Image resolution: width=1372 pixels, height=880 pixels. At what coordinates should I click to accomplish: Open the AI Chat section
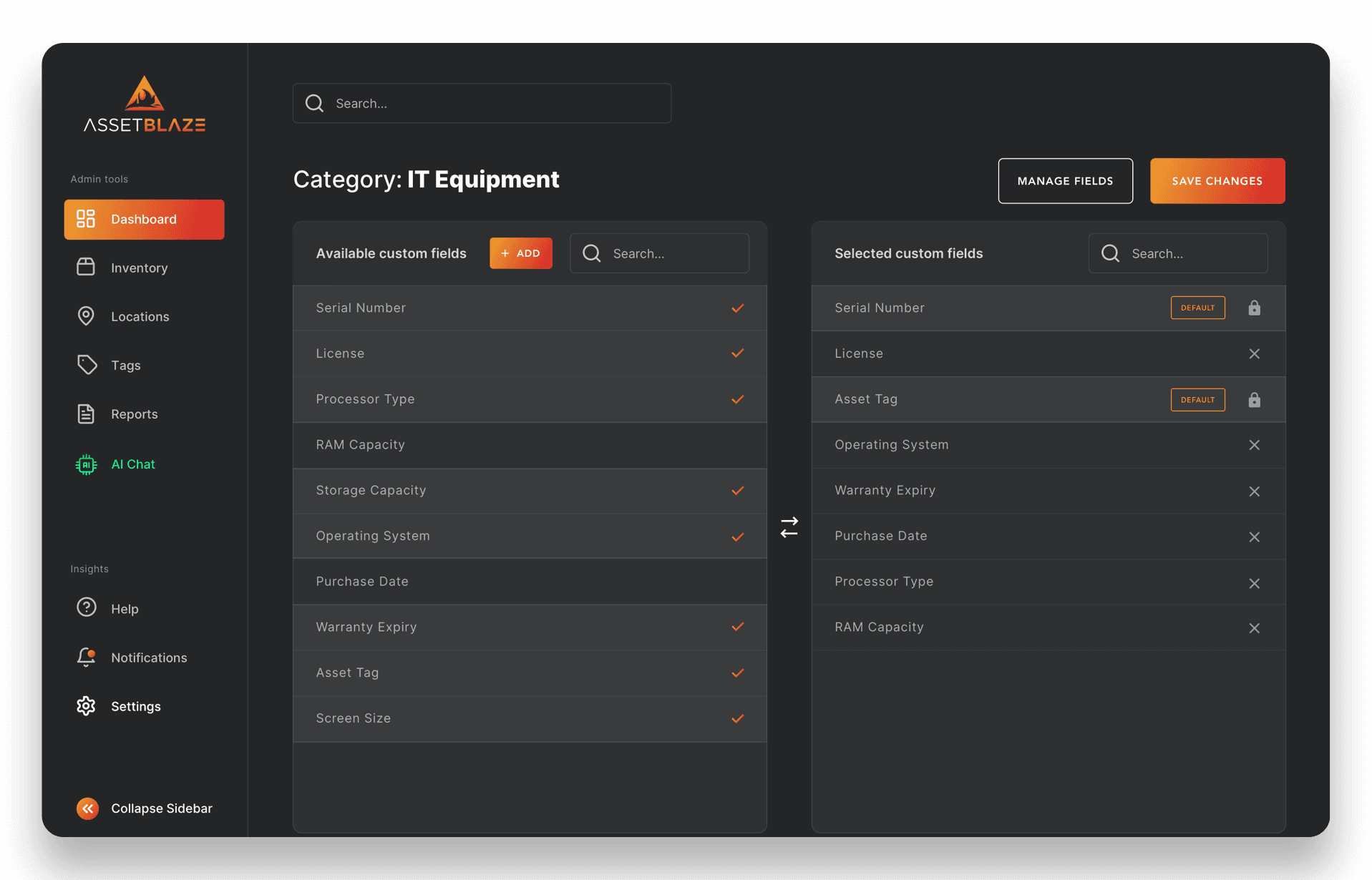[x=144, y=464]
